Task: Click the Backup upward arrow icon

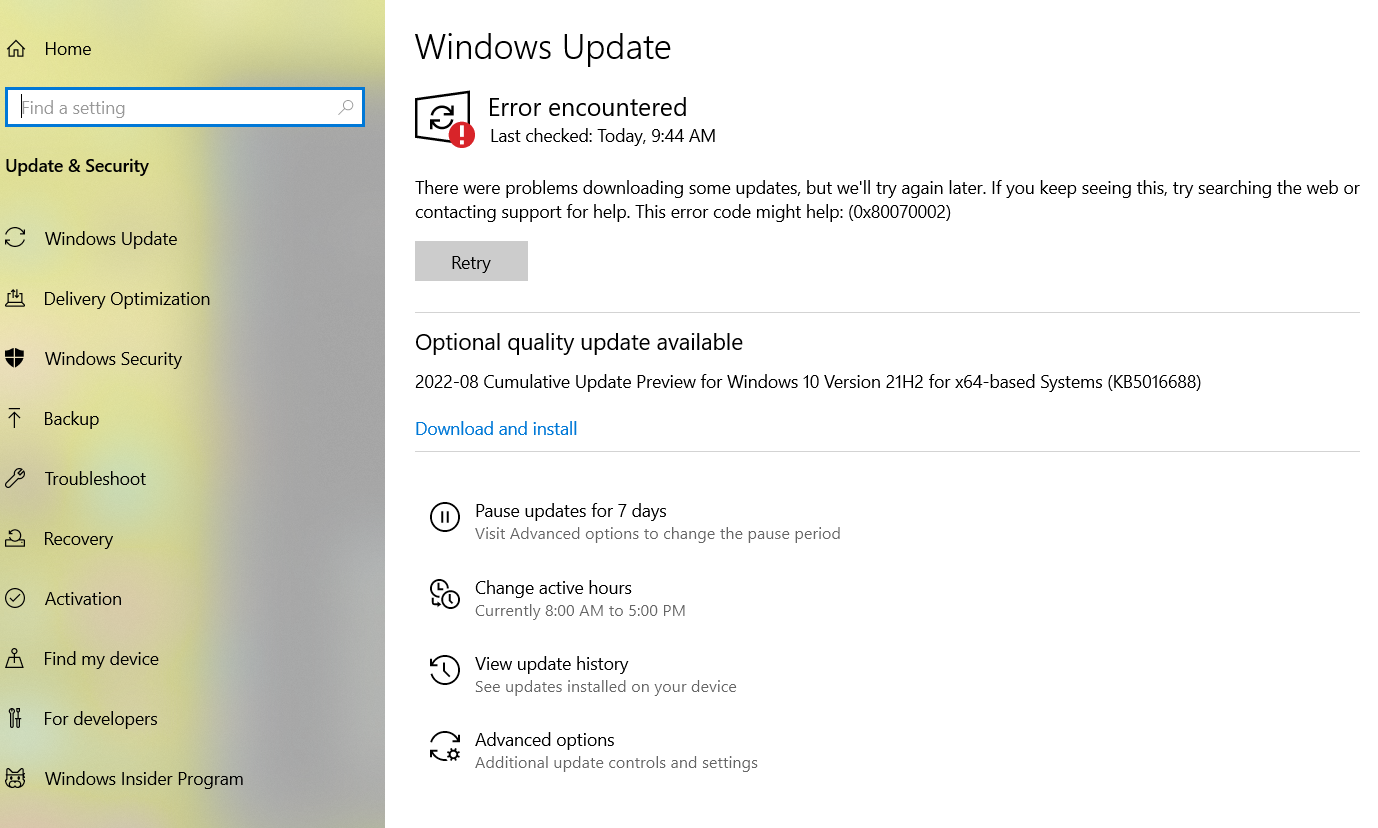Action: point(15,418)
